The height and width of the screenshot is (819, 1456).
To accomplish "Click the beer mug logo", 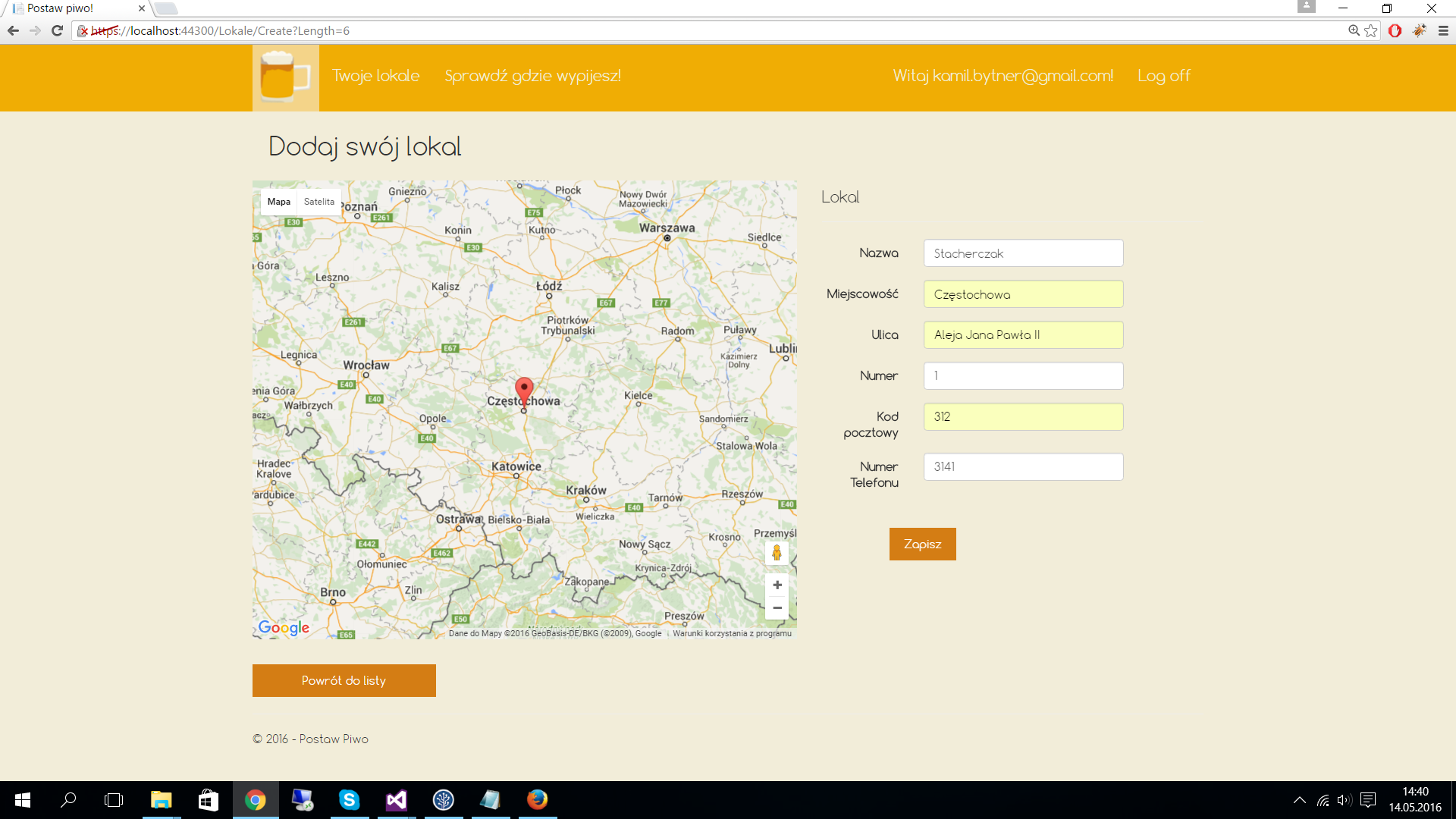I will (285, 77).
